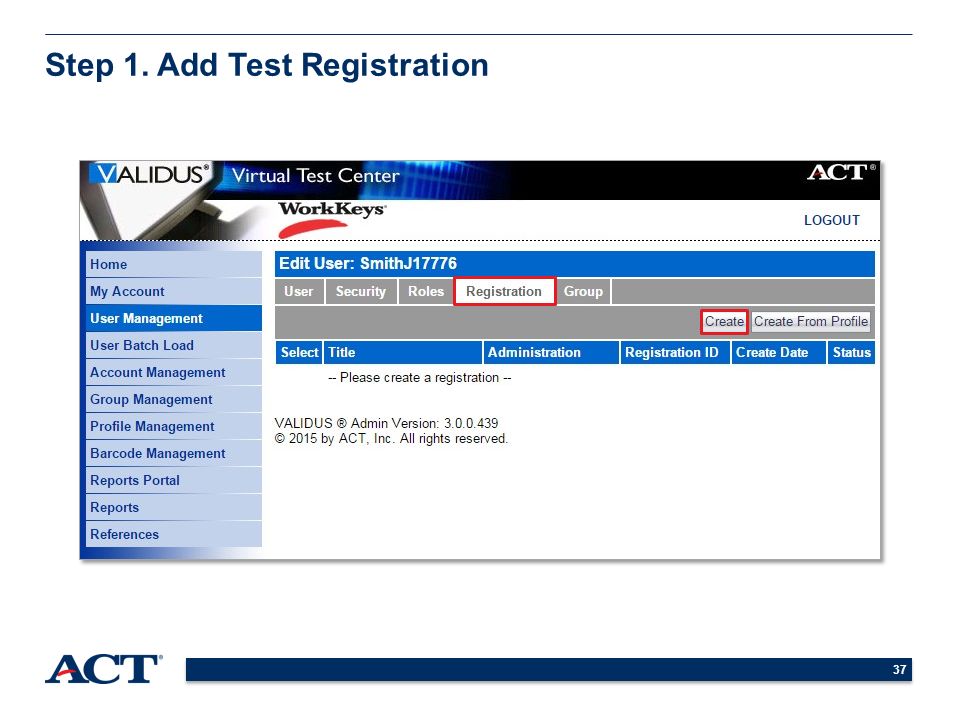Click slide page number 37
The width and height of the screenshot is (960, 720).
[x=899, y=670]
